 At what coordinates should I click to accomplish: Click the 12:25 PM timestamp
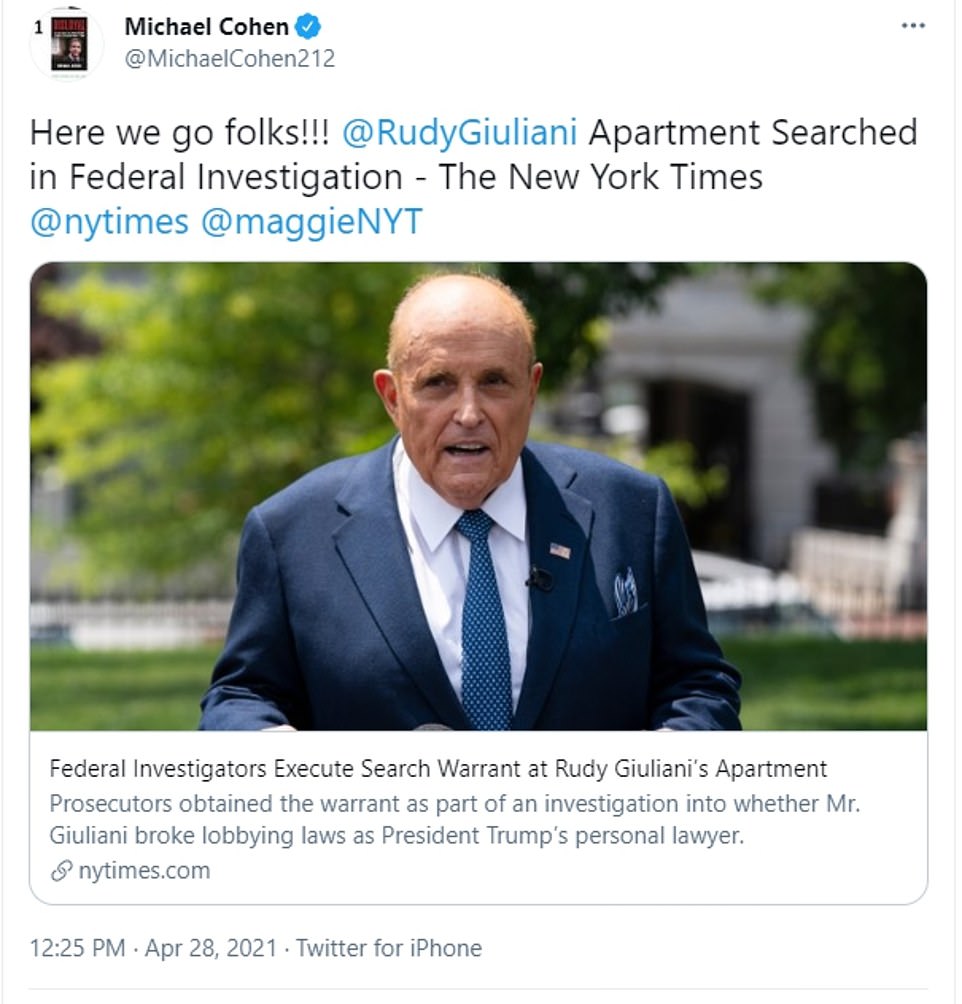coord(78,948)
